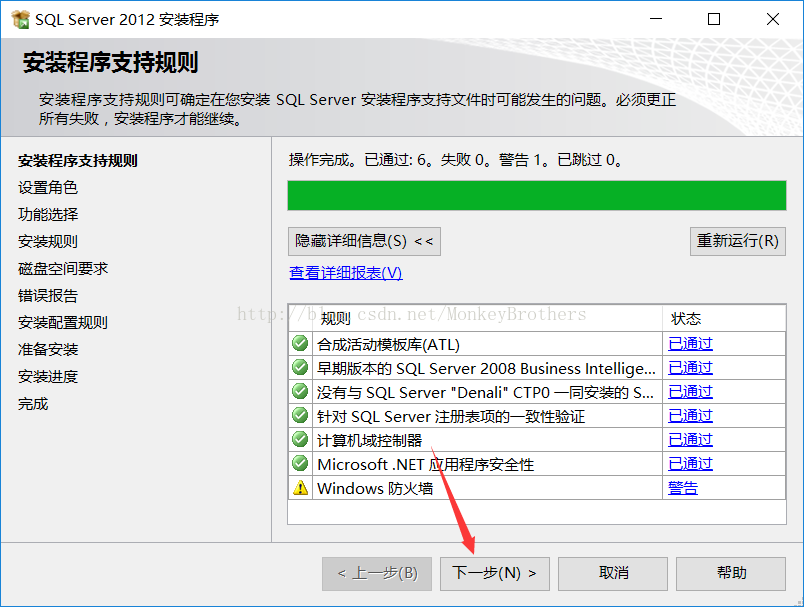Click 下一步(N) to continue

point(494,573)
